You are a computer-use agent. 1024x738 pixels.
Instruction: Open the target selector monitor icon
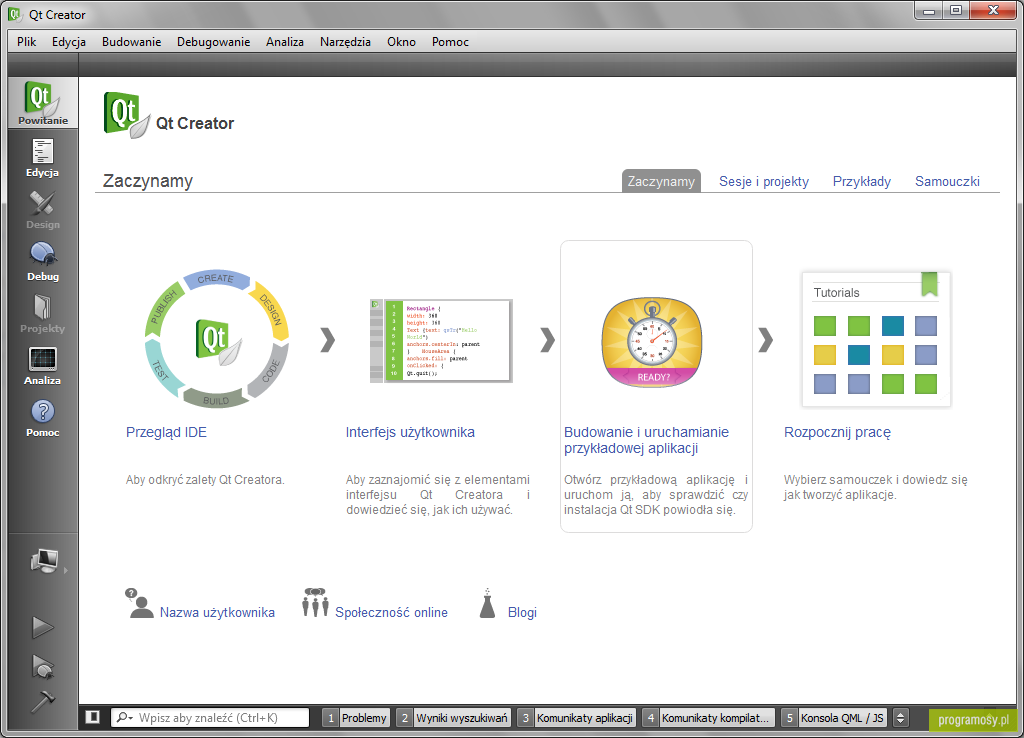(x=44, y=562)
